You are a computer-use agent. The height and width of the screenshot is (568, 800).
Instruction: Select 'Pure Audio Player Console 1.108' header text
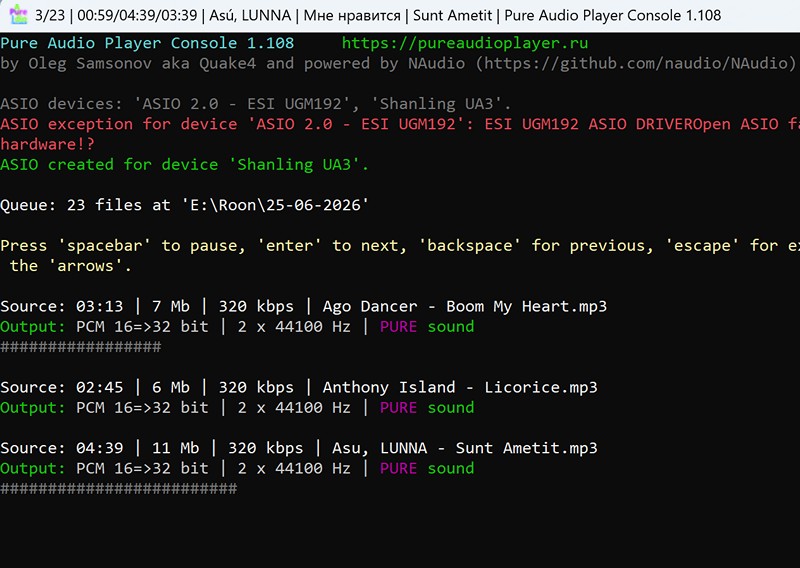147,43
